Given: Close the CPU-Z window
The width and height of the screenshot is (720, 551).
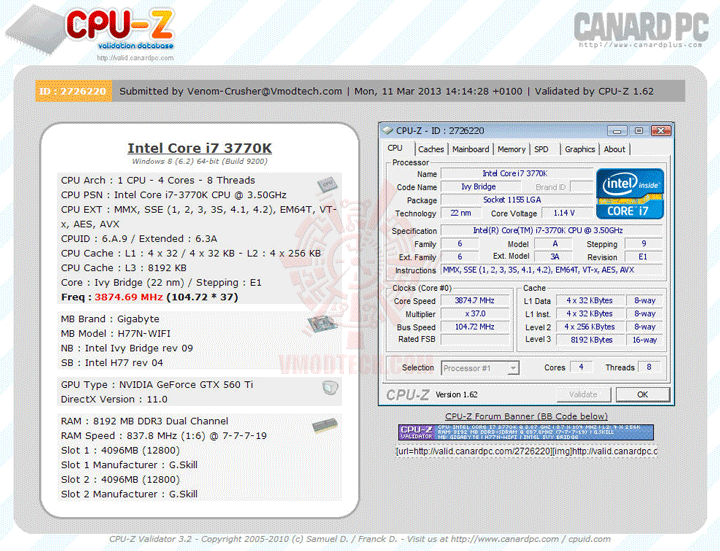Looking at the screenshot, I should (661, 131).
